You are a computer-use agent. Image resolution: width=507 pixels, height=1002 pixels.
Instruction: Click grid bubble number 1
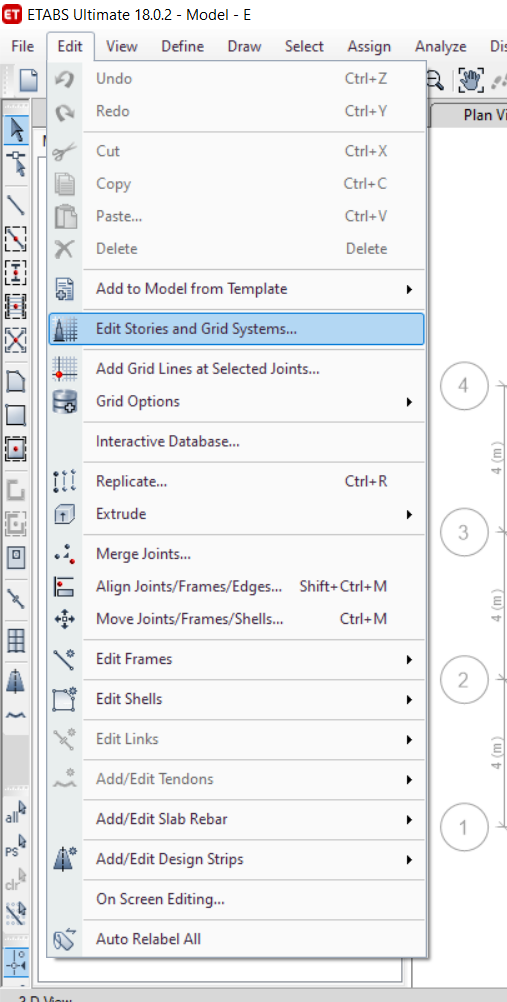(x=464, y=827)
